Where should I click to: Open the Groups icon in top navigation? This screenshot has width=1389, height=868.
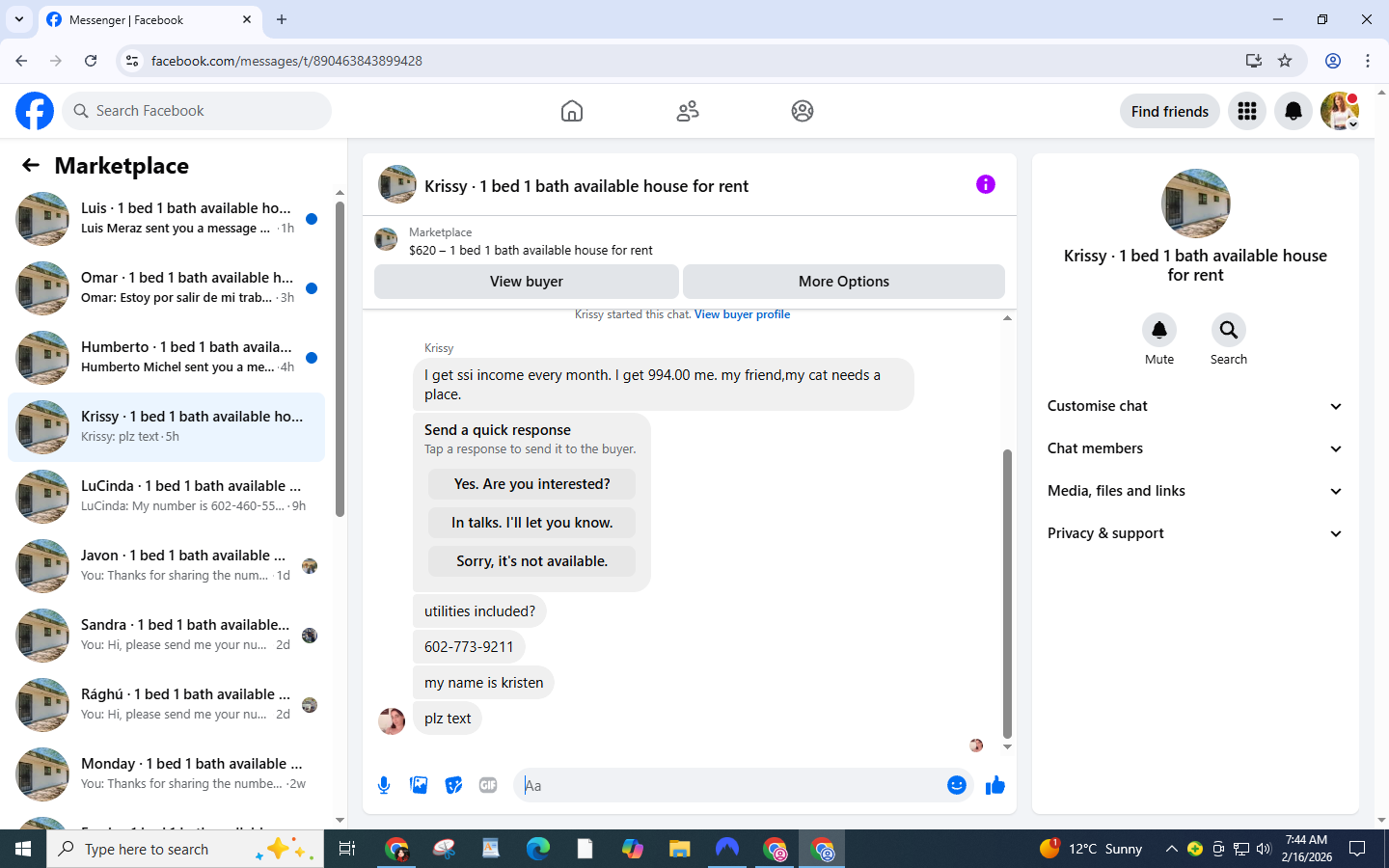pyautogui.click(x=803, y=111)
